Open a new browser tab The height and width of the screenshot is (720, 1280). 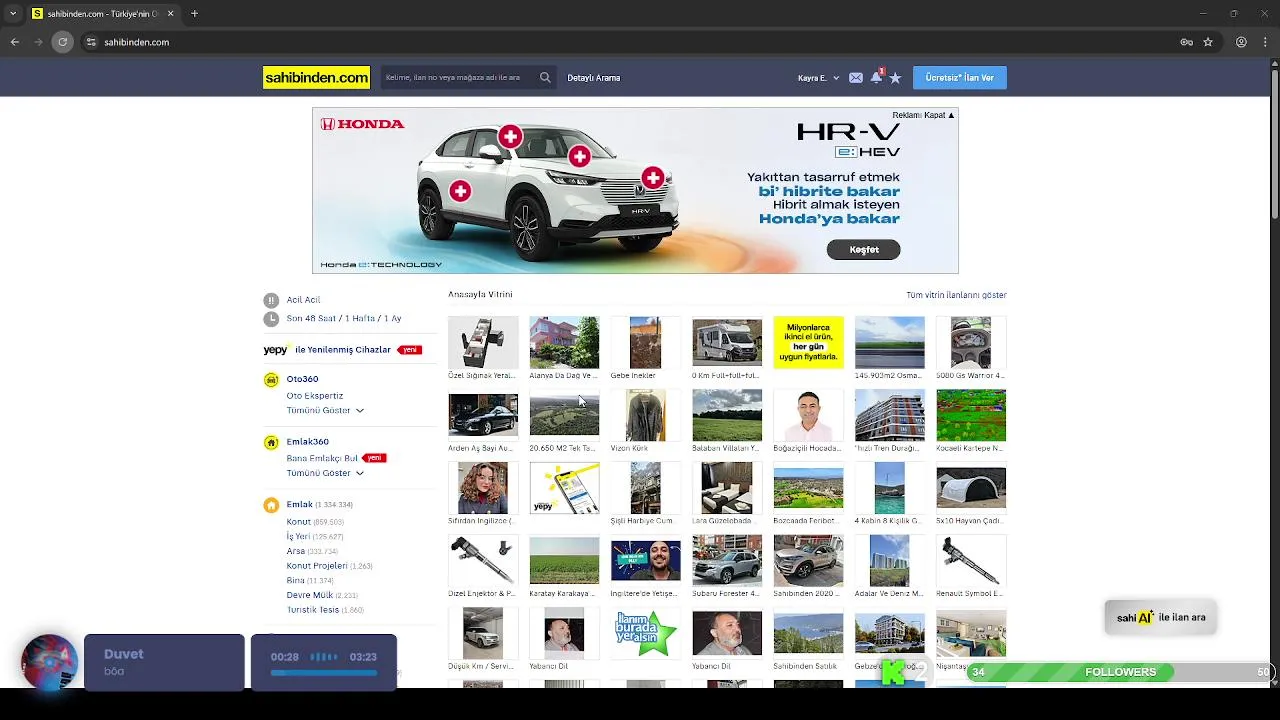pos(194,14)
